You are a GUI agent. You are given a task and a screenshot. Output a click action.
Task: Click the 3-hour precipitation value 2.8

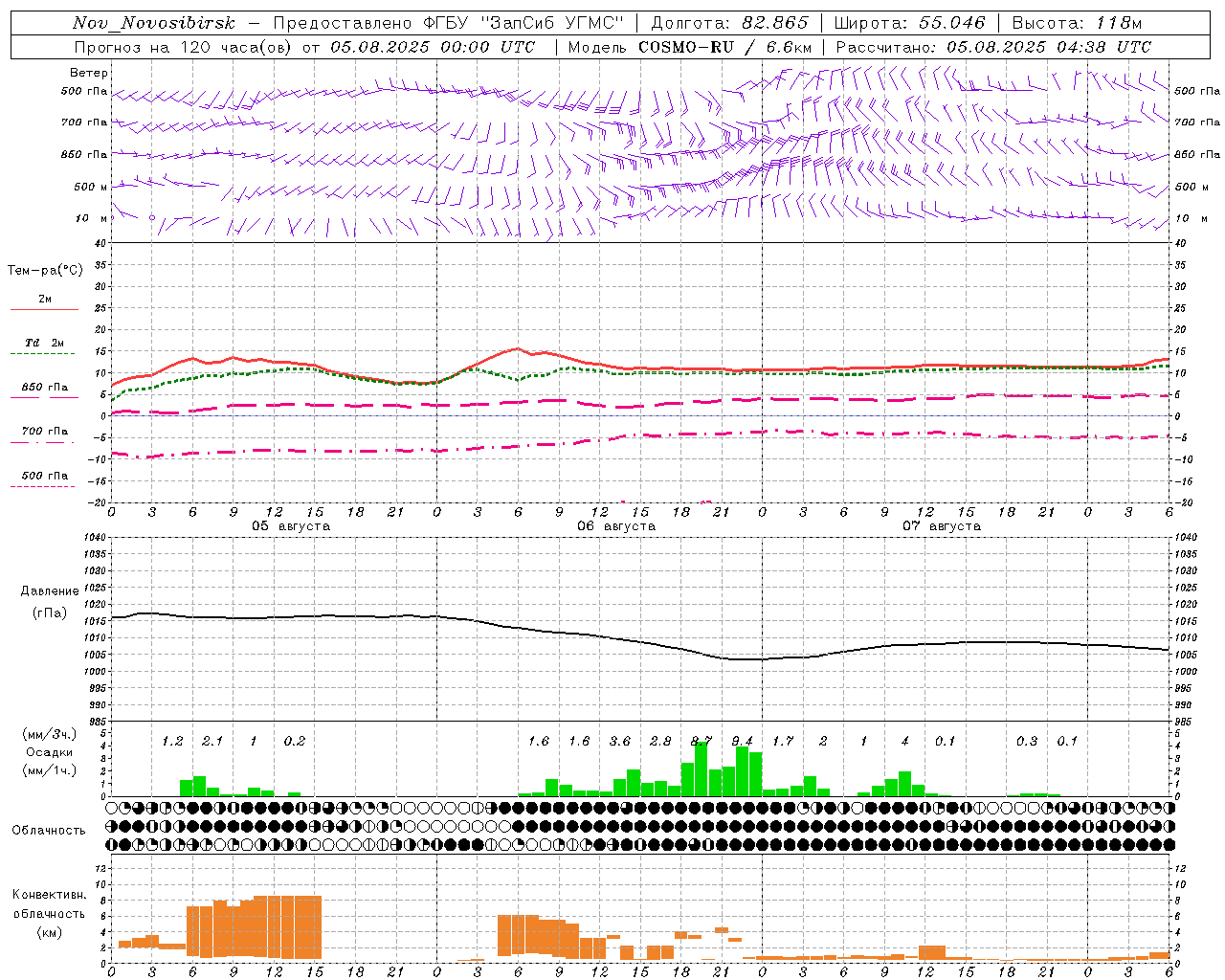point(660,742)
